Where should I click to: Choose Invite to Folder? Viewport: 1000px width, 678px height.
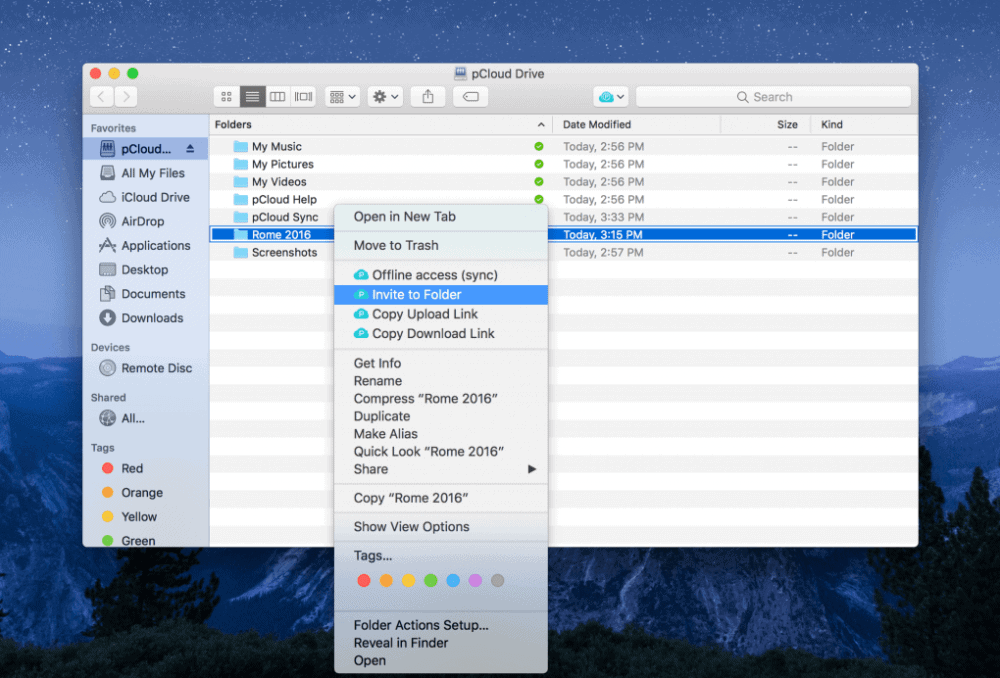441,295
